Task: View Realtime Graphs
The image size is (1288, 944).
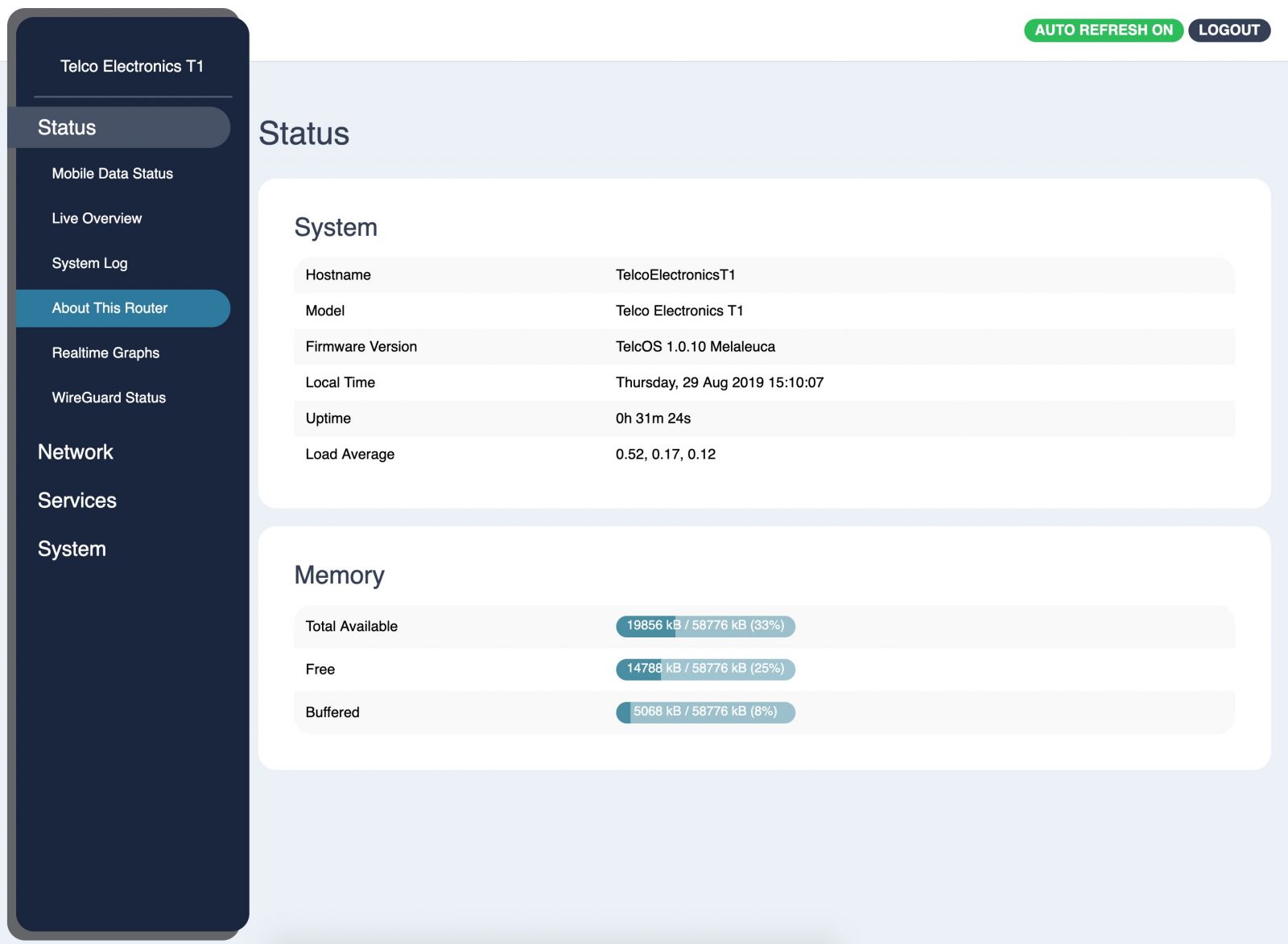Action: coord(105,352)
